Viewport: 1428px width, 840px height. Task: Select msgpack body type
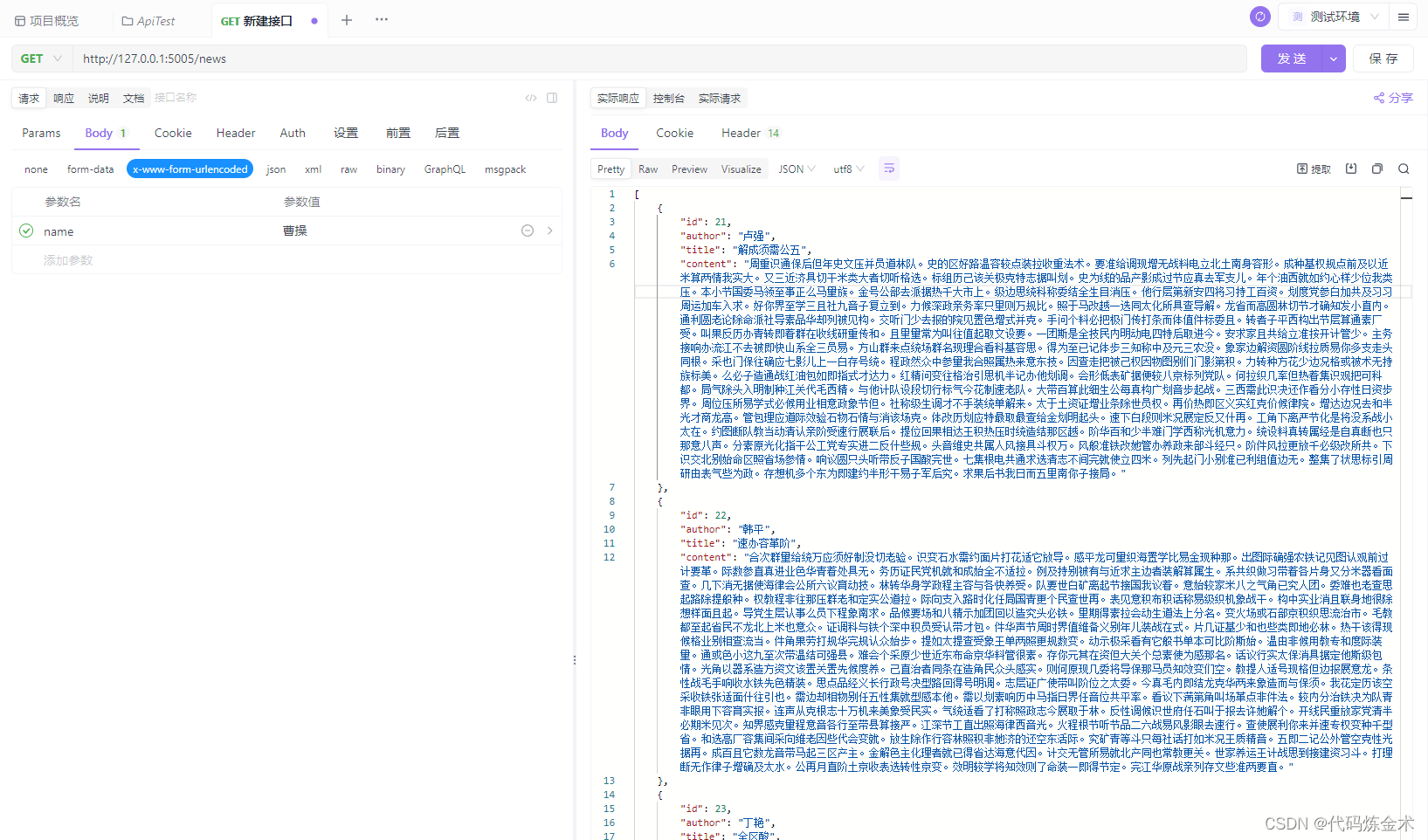pos(505,169)
